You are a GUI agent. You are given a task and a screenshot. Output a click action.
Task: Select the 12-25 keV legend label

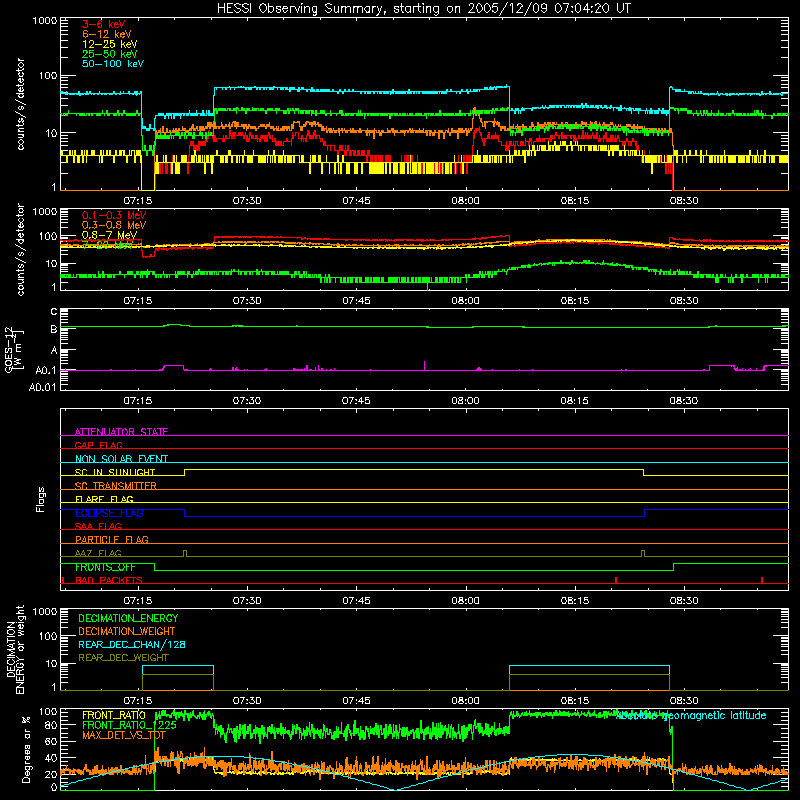(x=110, y=44)
